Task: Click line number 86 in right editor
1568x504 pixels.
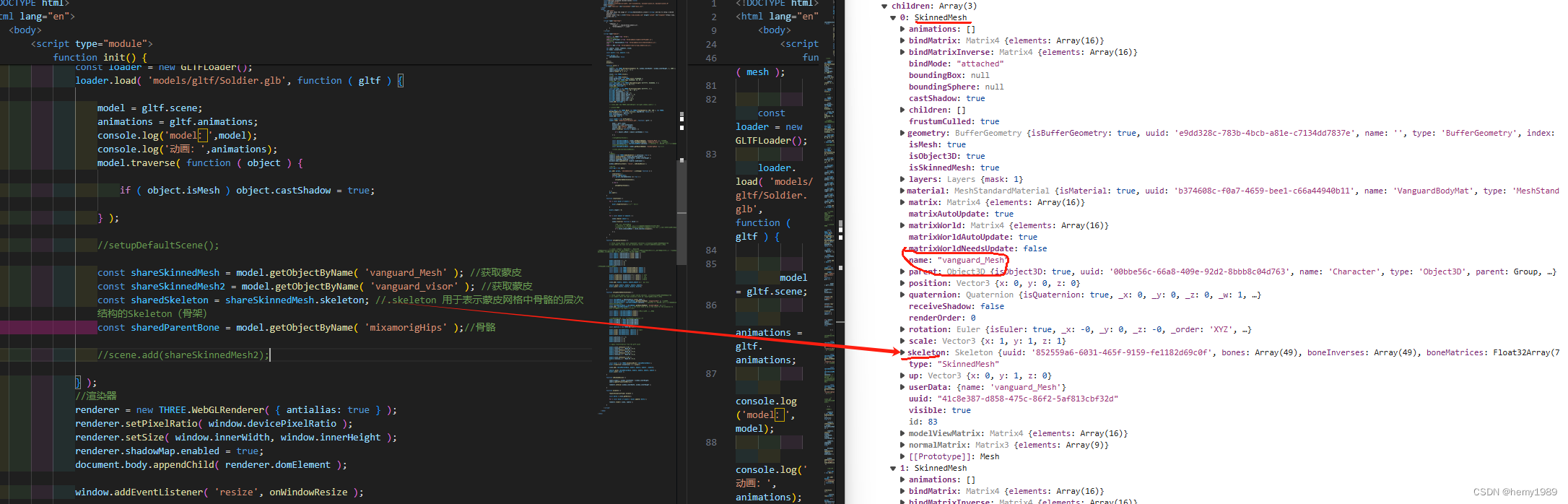Action: (x=711, y=305)
